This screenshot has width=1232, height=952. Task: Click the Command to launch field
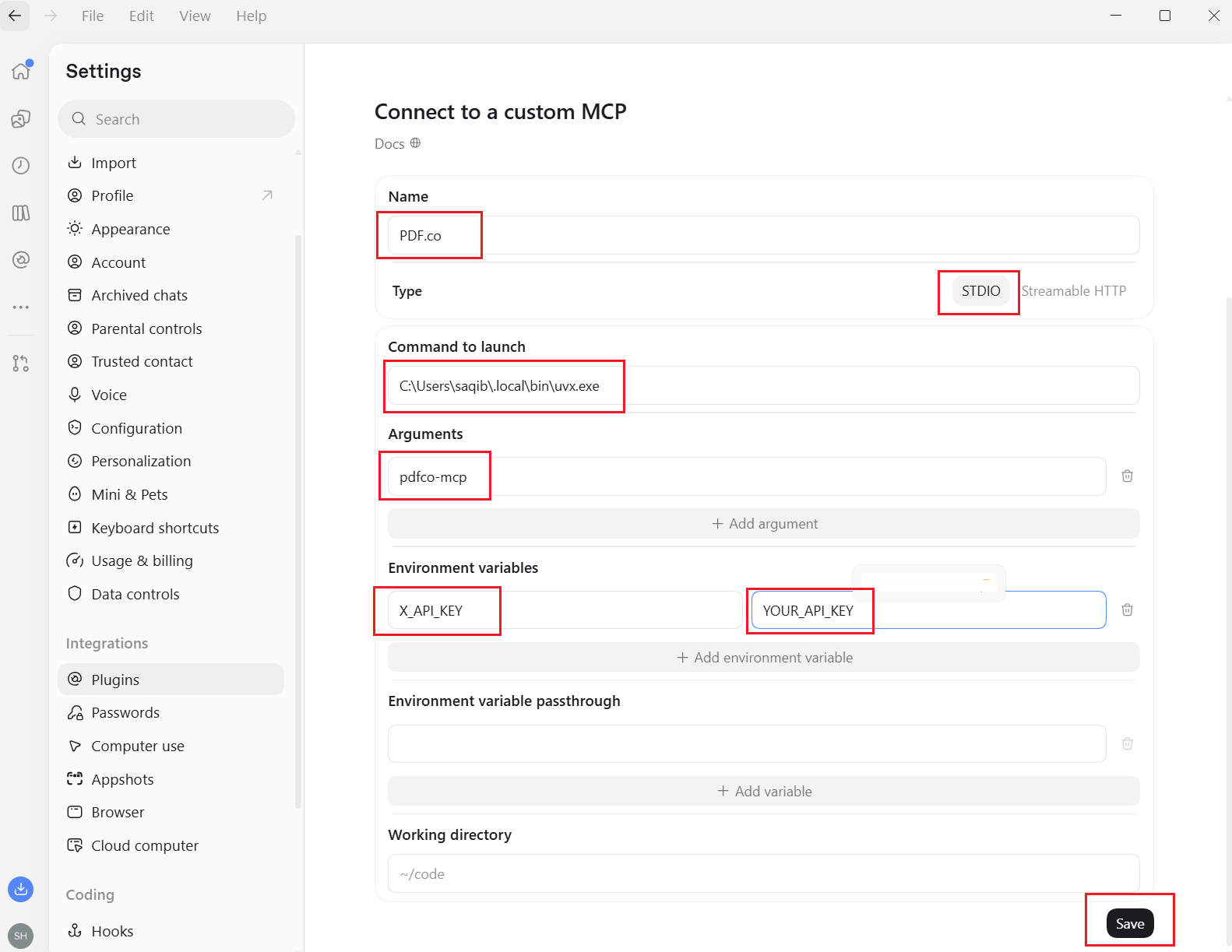click(x=764, y=385)
